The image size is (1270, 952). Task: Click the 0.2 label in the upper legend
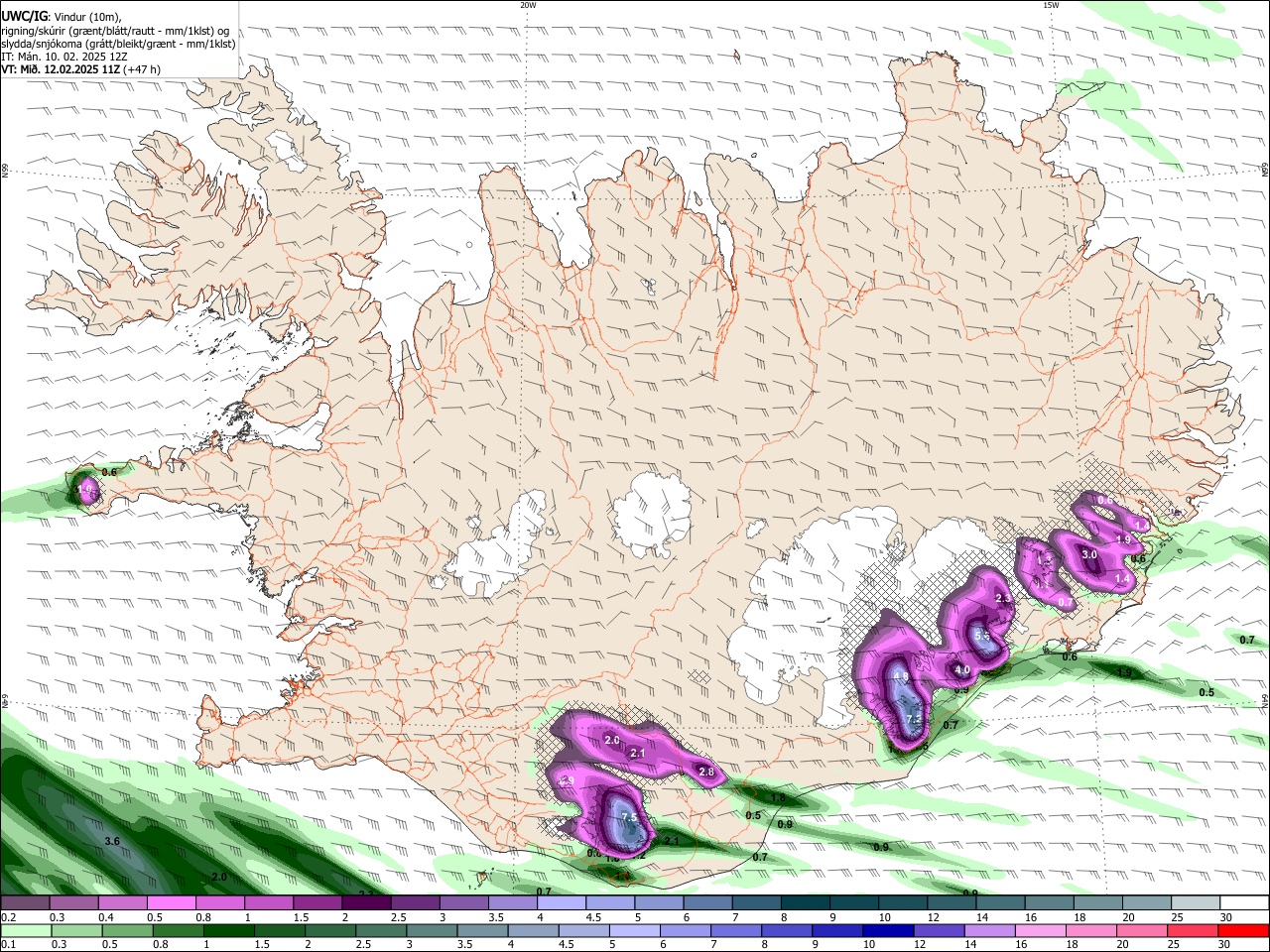(x=8, y=918)
